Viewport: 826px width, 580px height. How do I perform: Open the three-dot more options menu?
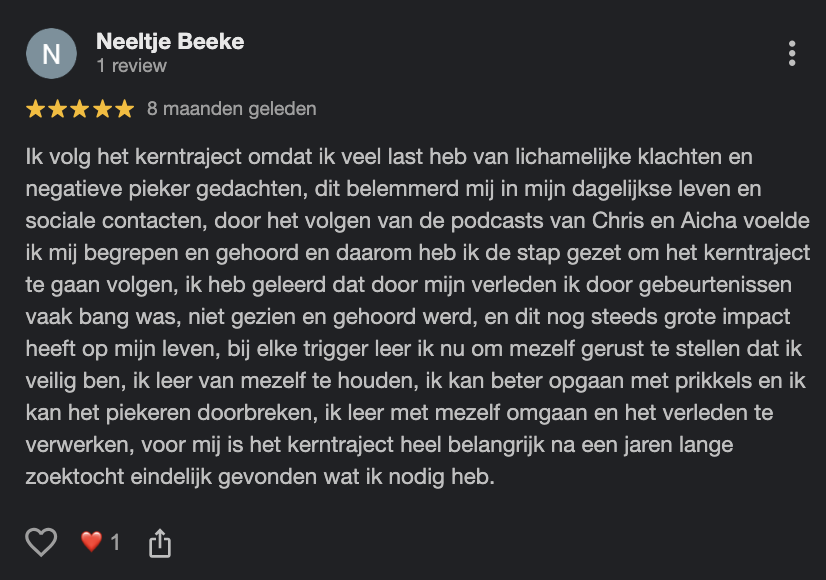(x=791, y=53)
